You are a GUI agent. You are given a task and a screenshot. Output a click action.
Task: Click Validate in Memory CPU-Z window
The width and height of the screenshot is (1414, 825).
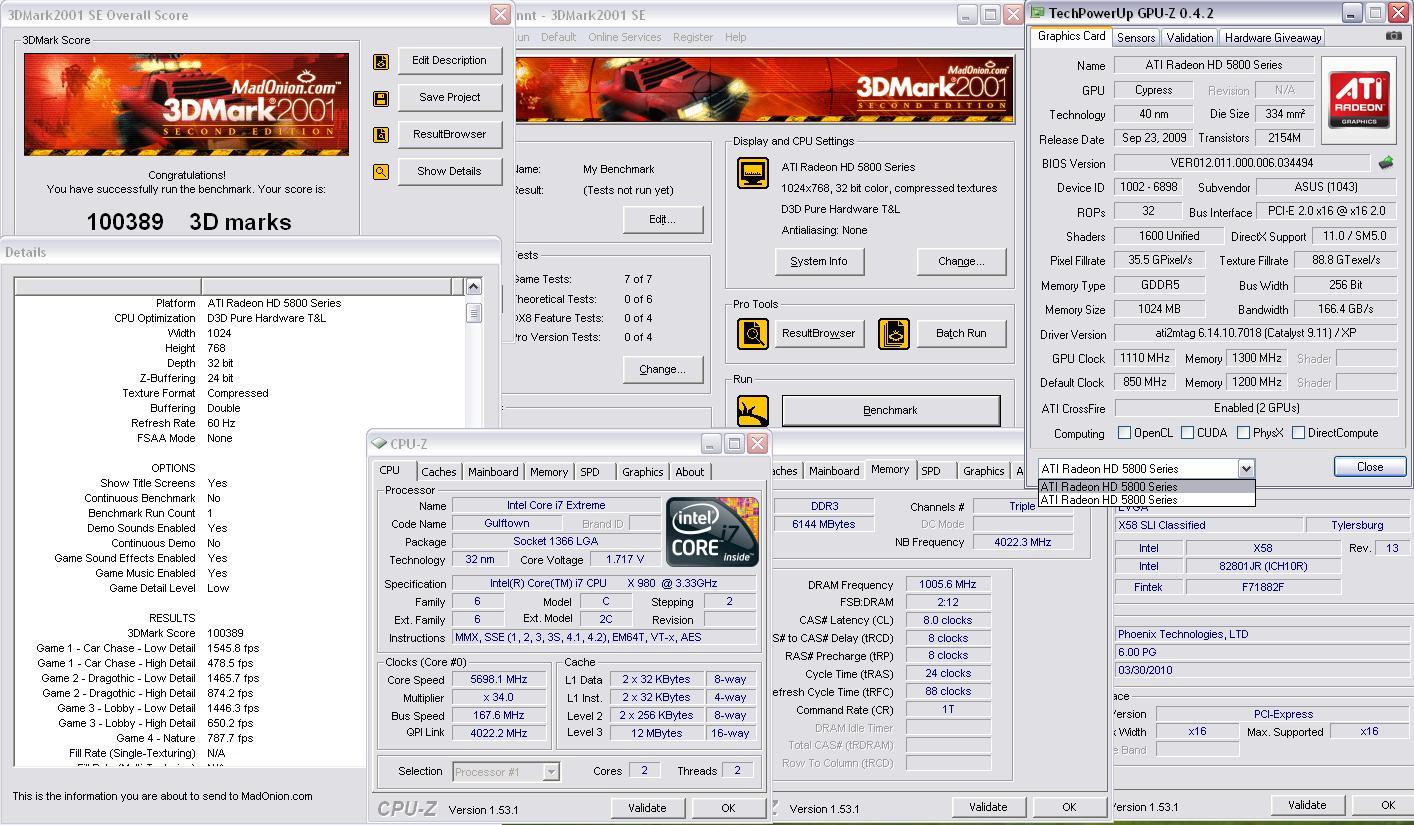coord(988,807)
